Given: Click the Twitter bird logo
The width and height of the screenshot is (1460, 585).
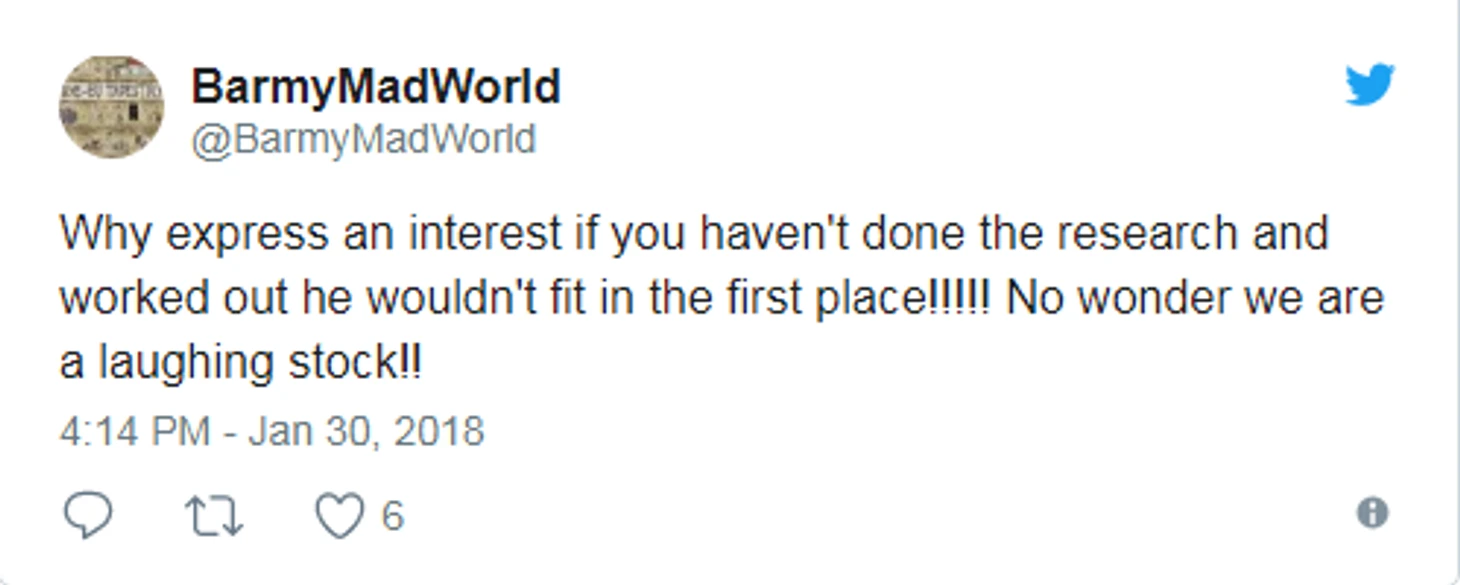Looking at the screenshot, I should tap(1369, 85).
